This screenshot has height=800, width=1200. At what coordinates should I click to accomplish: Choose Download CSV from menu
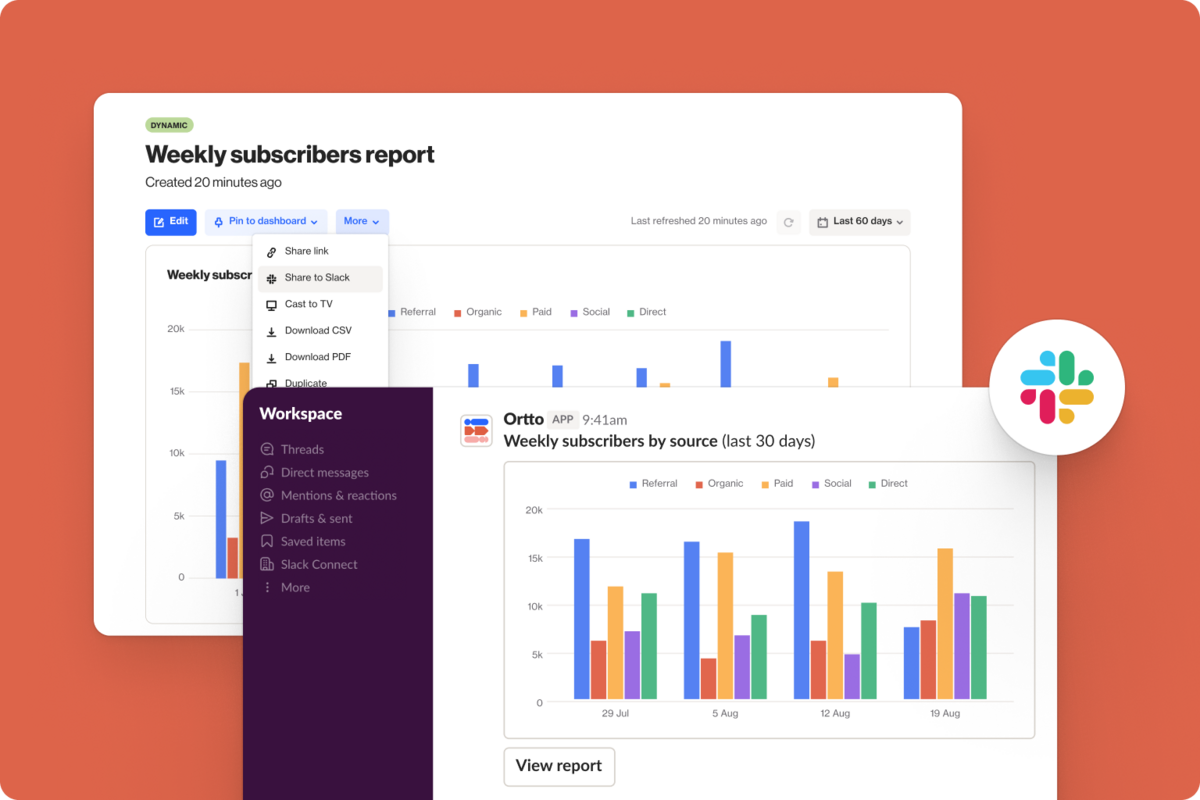[317, 331]
